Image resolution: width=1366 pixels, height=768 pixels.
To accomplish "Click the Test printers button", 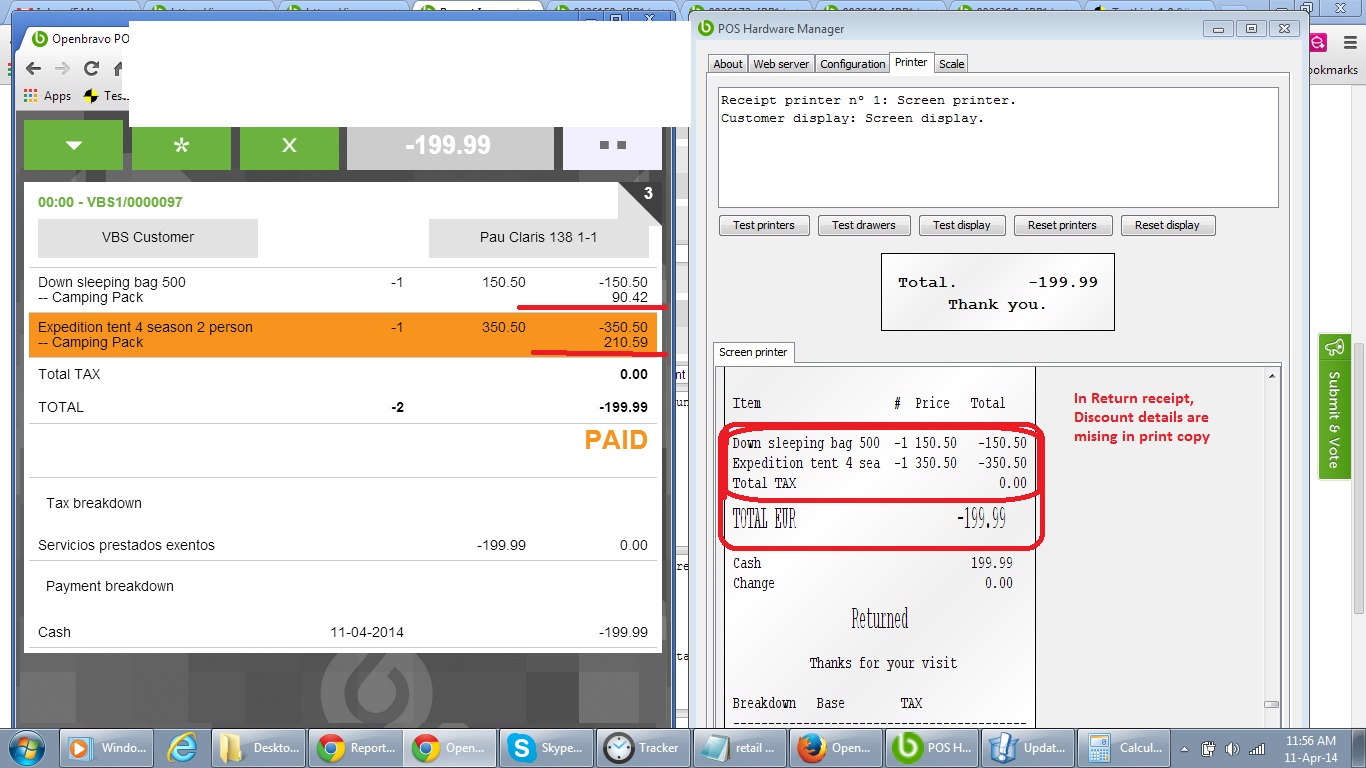I will point(764,225).
